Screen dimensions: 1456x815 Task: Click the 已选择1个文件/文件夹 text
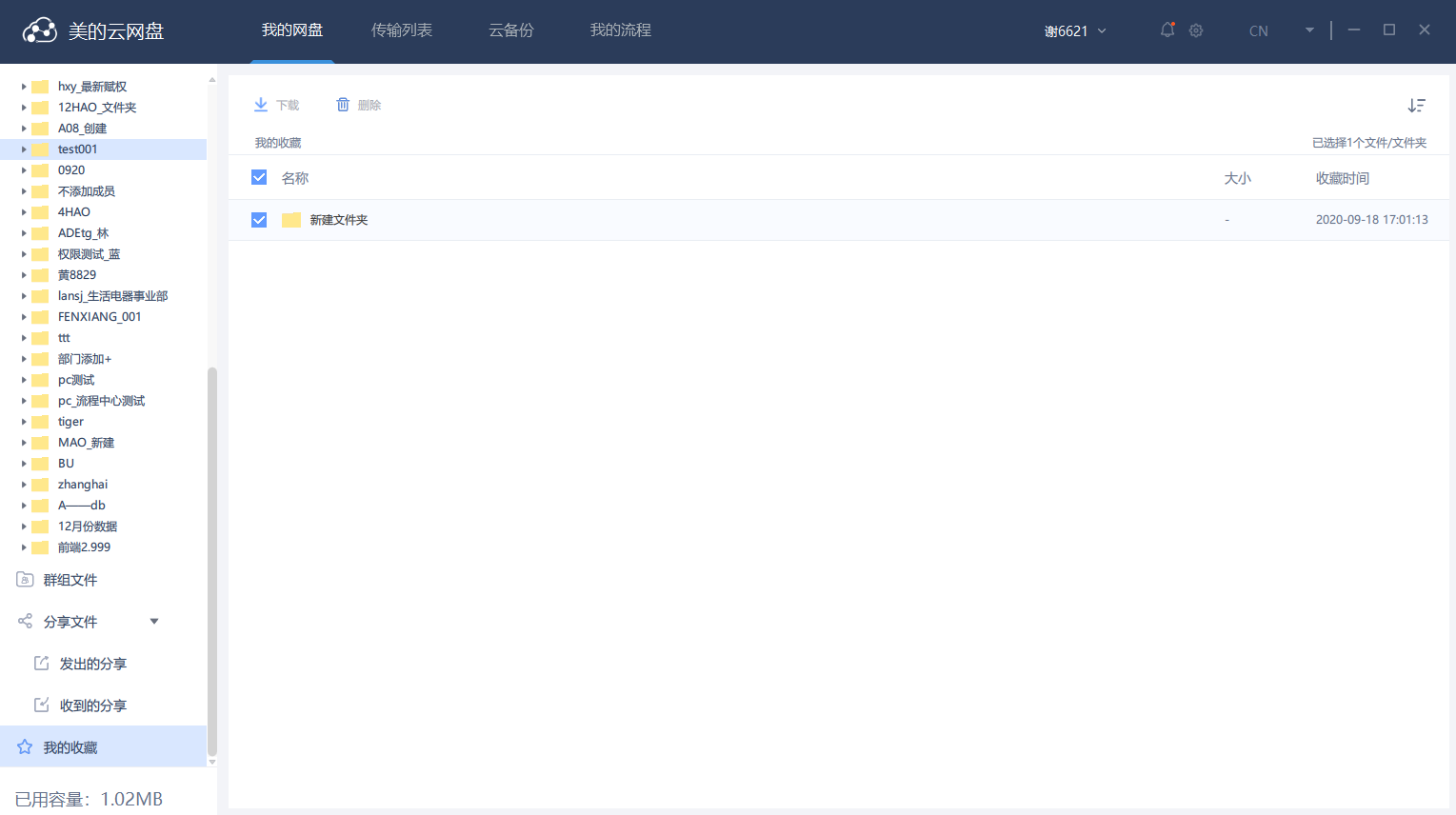click(x=1369, y=143)
